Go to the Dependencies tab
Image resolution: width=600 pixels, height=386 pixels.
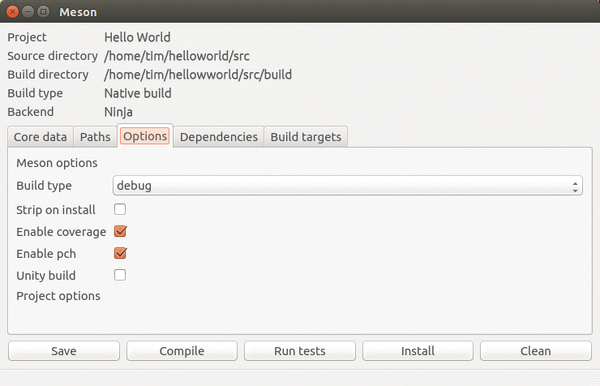pos(218,137)
